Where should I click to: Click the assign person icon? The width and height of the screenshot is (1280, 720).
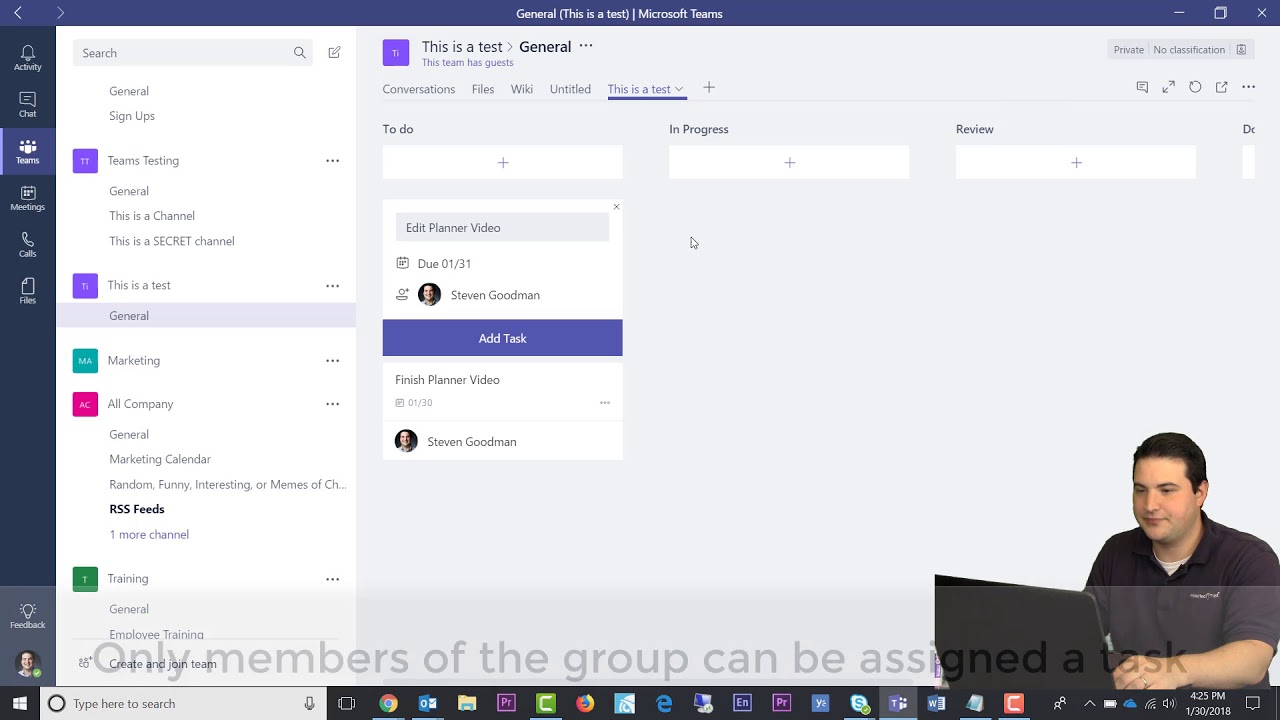pos(402,295)
